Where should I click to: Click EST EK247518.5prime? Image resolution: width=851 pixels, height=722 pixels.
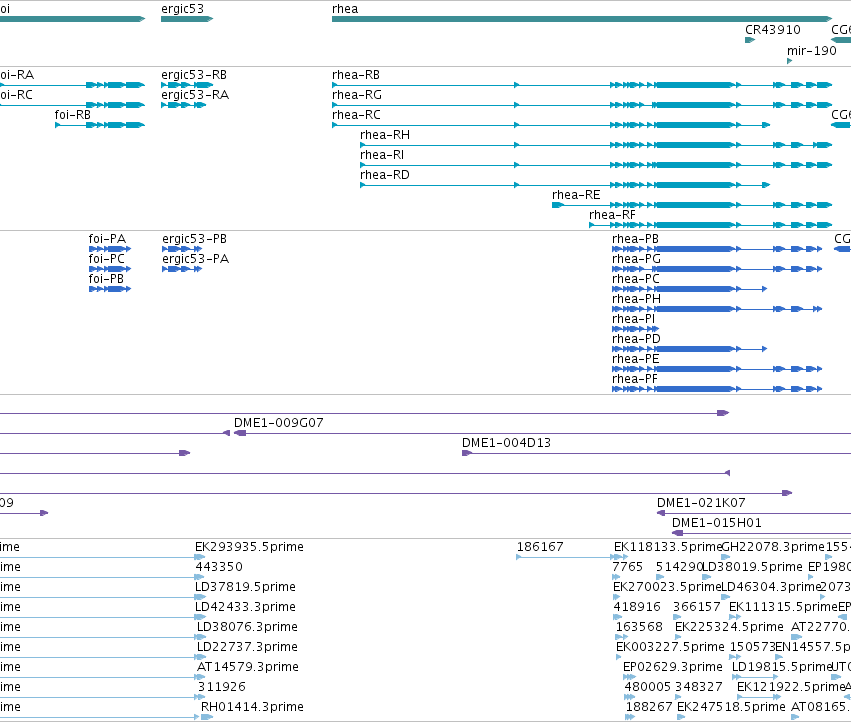tap(681, 717)
